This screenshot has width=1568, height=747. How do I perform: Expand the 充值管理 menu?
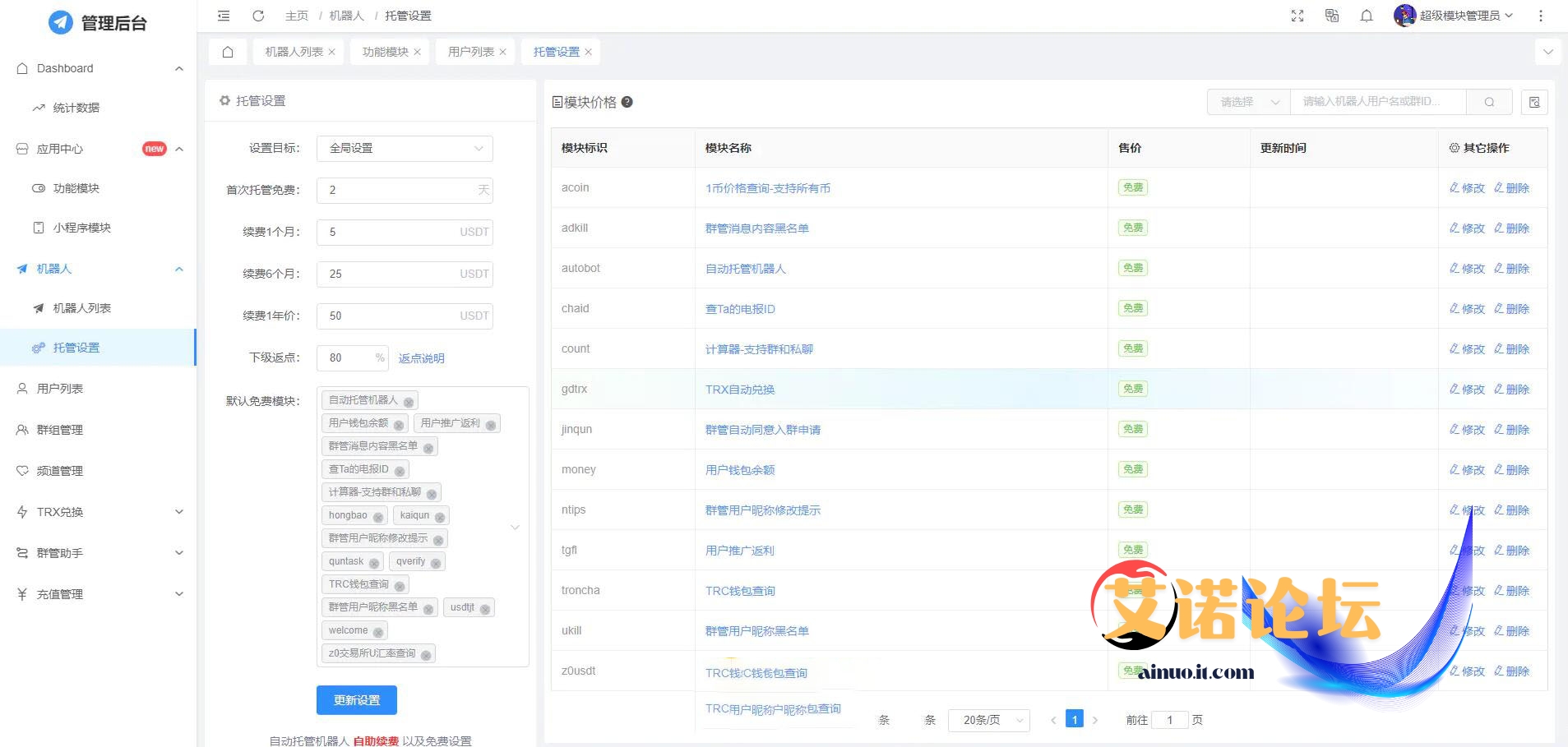click(x=179, y=594)
